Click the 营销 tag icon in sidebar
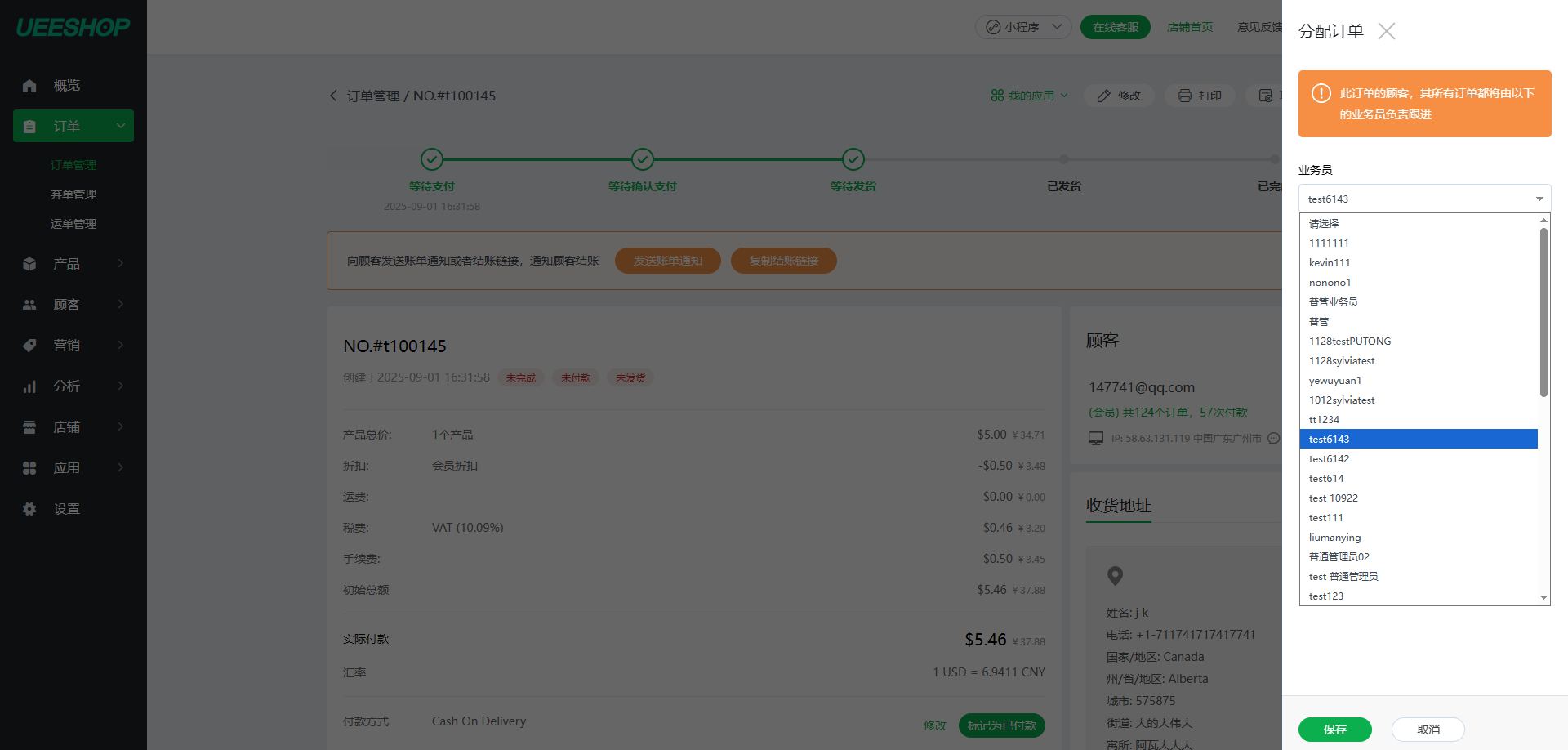Viewport: 1568px width, 750px height. (29, 346)
